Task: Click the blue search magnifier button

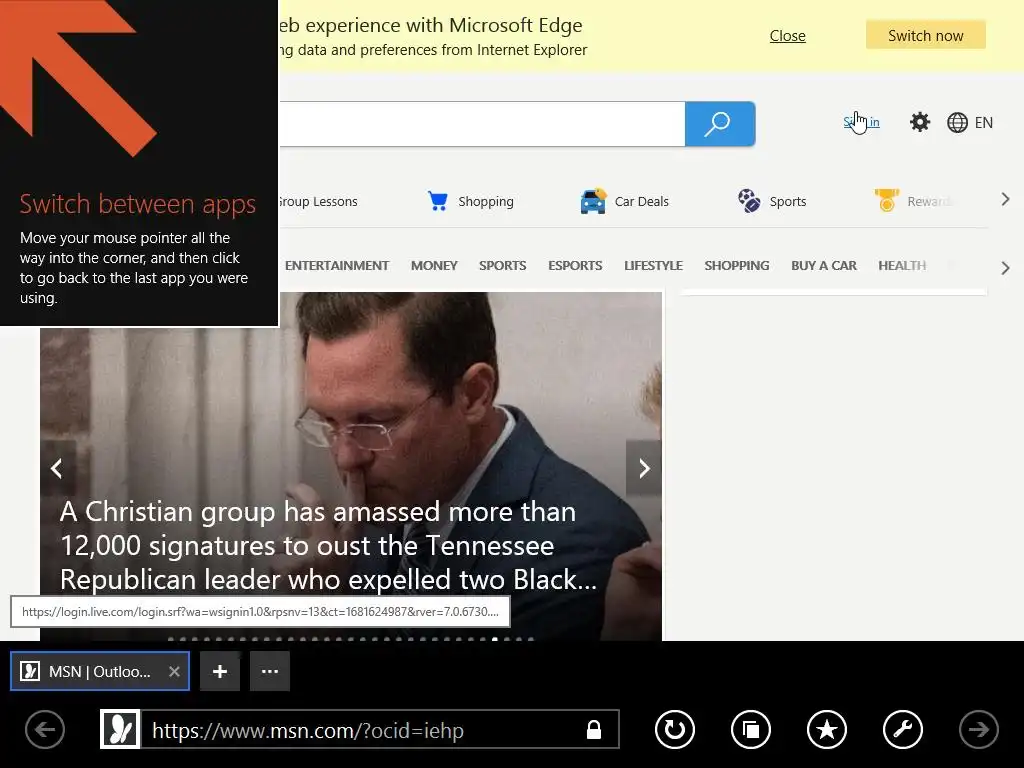Action: [x=720, y=123]
